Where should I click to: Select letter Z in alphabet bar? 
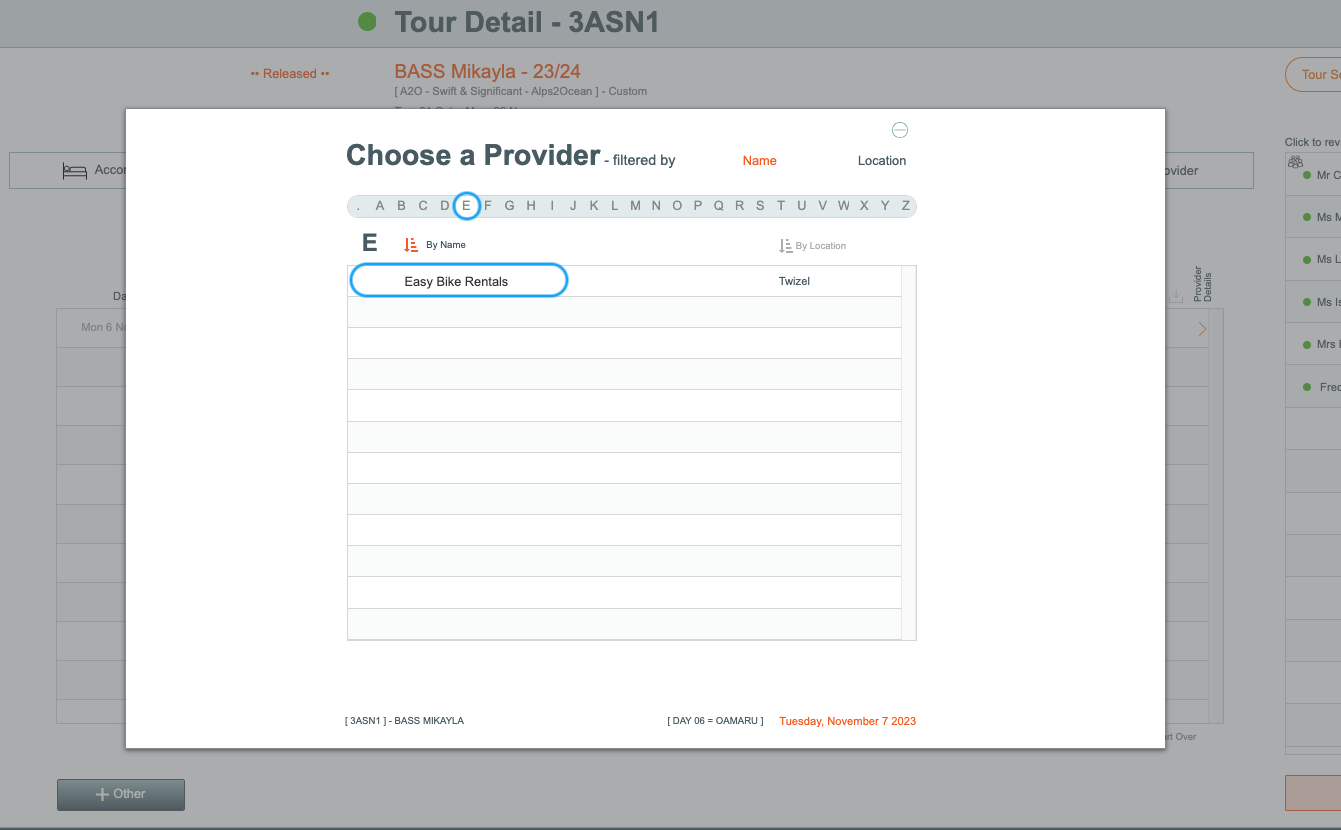906,206
